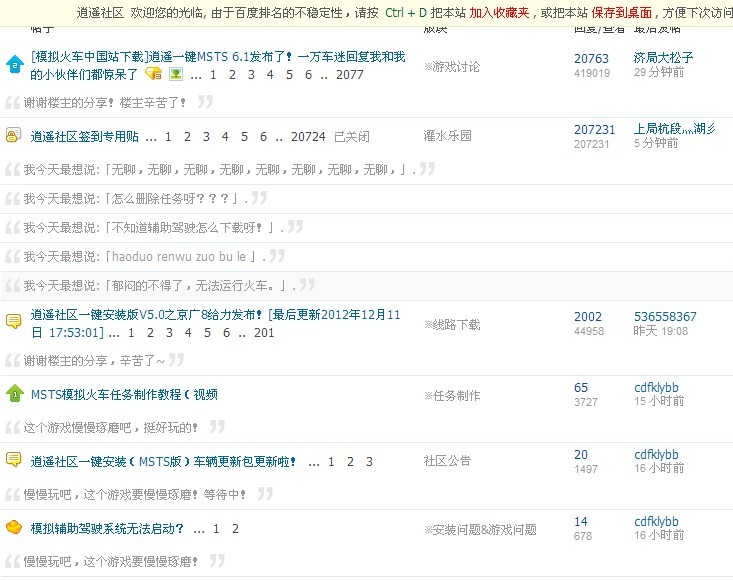The height and width of the screenshot is (580, 733).
Task: Click timestamp 29 分钟前
Action: 659,72
